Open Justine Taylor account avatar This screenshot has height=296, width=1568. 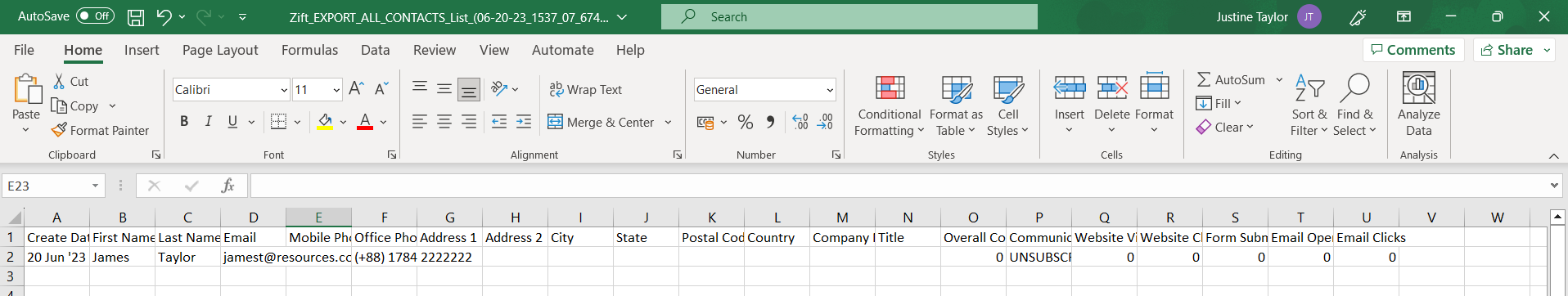pyautogui.click(x=1309, y=16)
